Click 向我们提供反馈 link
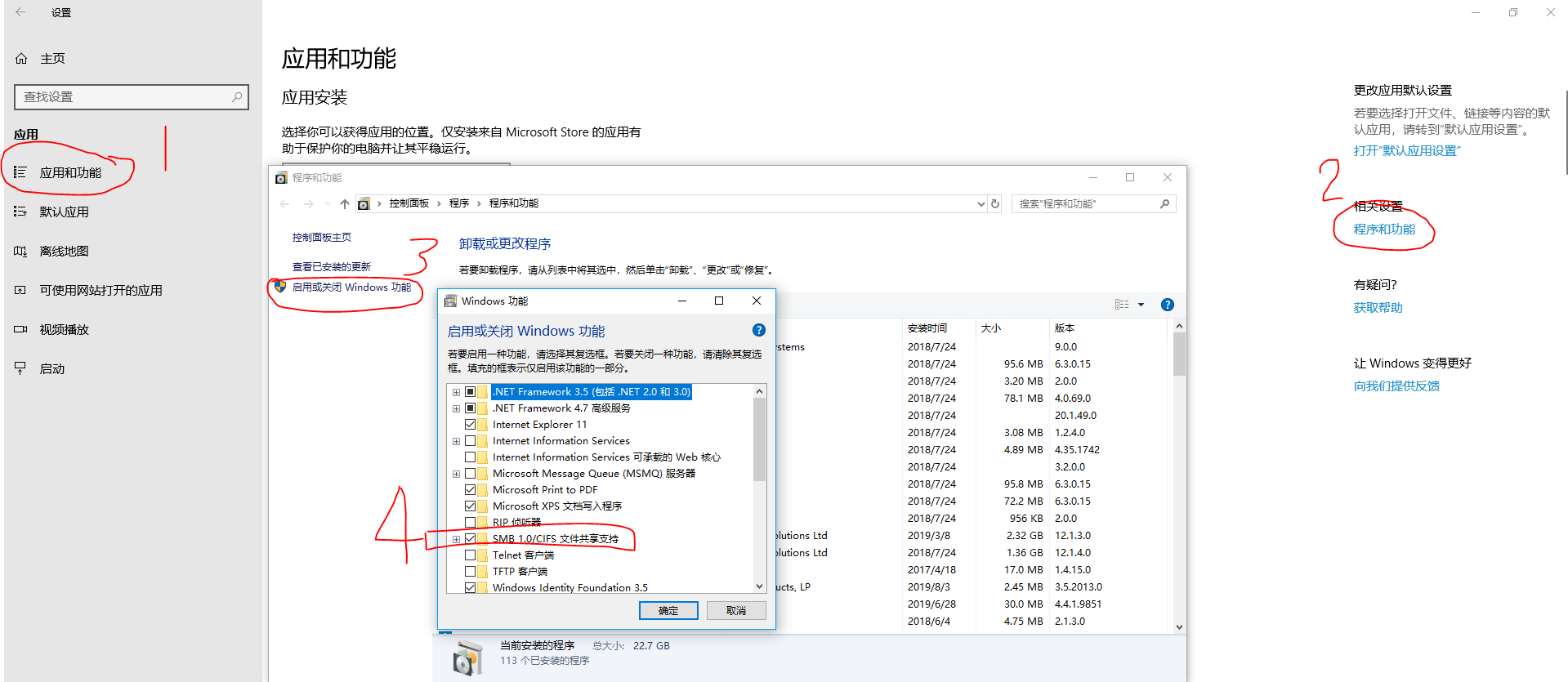 coord(1396,386)
